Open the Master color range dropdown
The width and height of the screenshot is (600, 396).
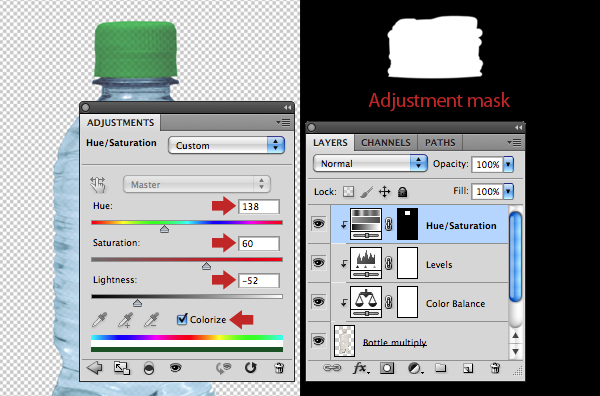pos(197,184)
